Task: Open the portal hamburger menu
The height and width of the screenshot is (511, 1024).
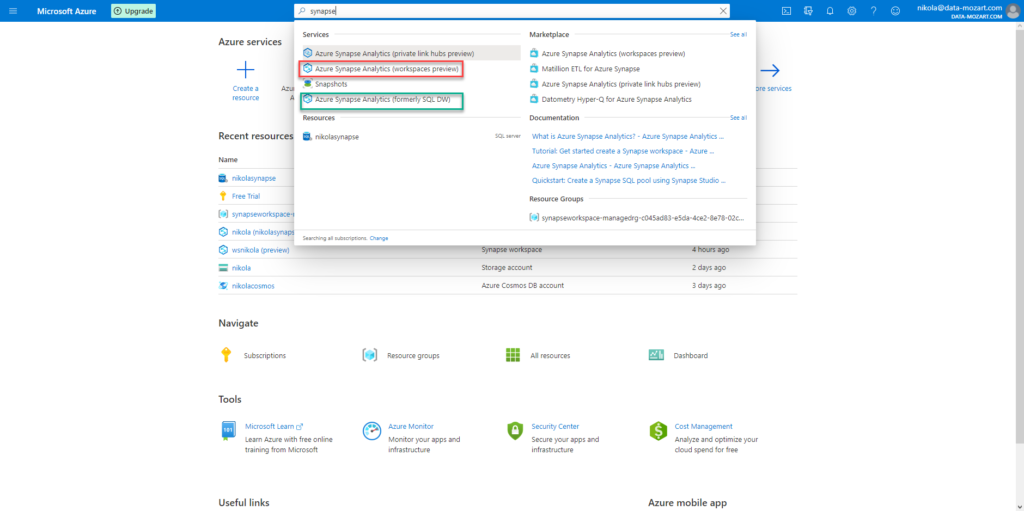Action: pos(13,11)
